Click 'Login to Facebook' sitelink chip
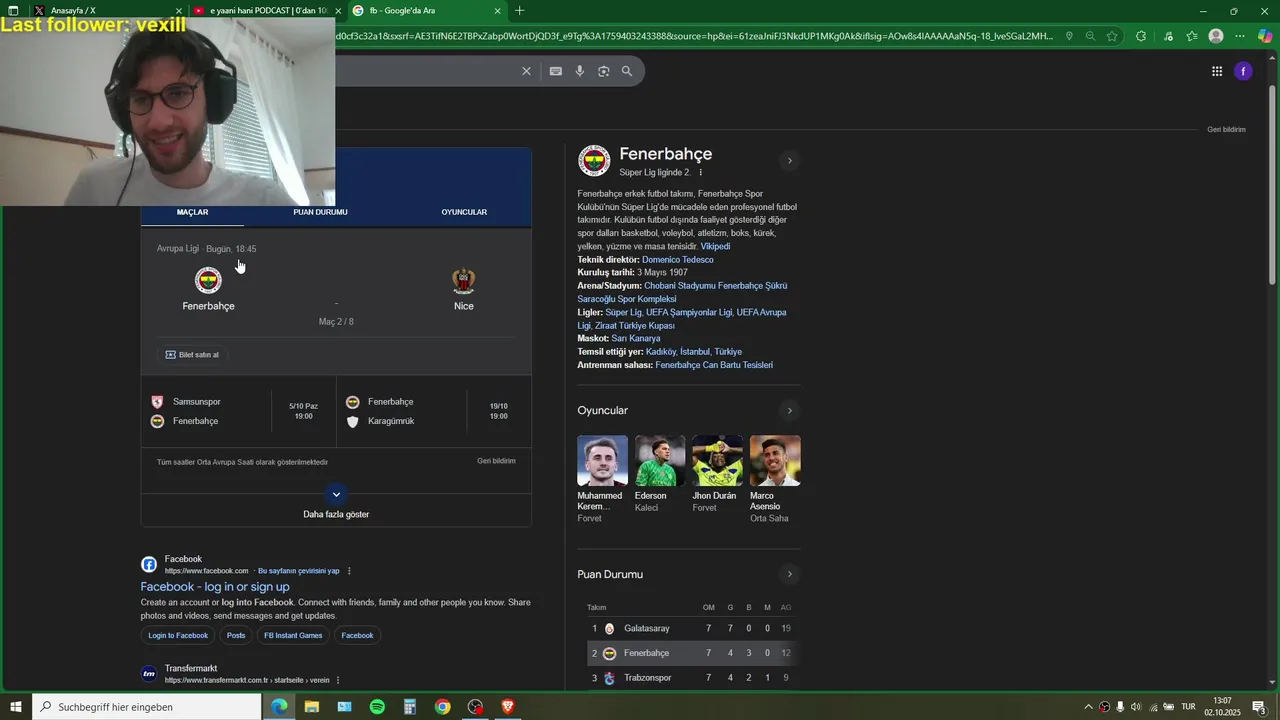The height and width of the screenshot is (720, 1280). pyautogui.click(x=178, y=636)
